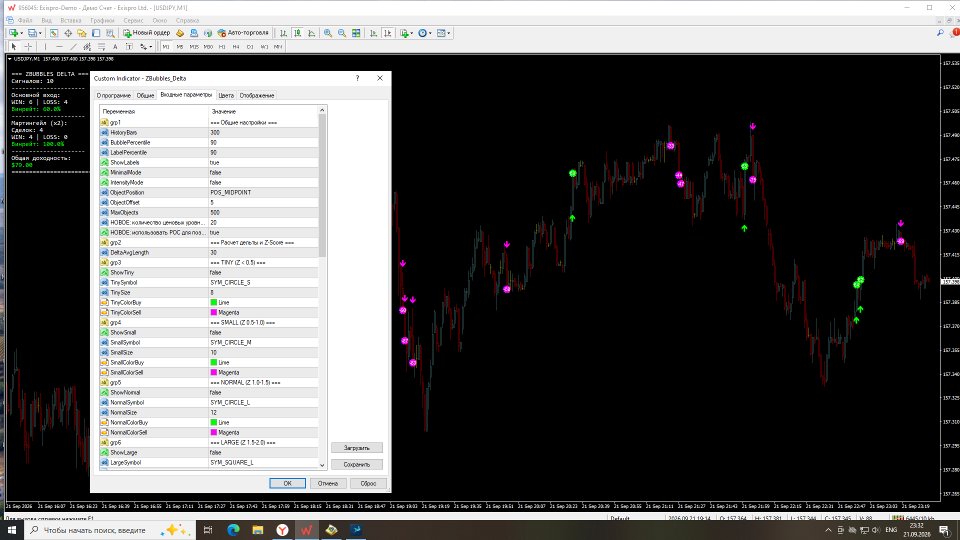Open the indicators list dropdown arrow
This screenshot has height=540, width=960.
[411, 33]
